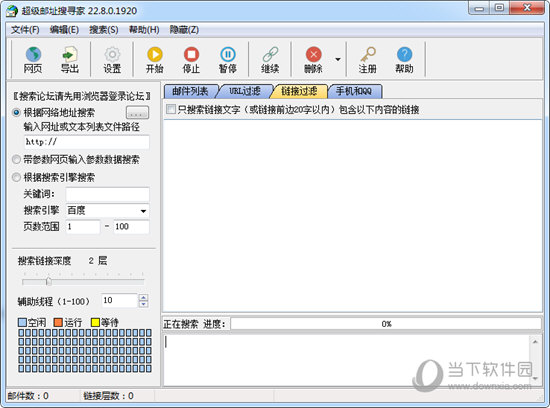Click the 关键词 input field
Screen dimensions: 550x408
[107, 194]
